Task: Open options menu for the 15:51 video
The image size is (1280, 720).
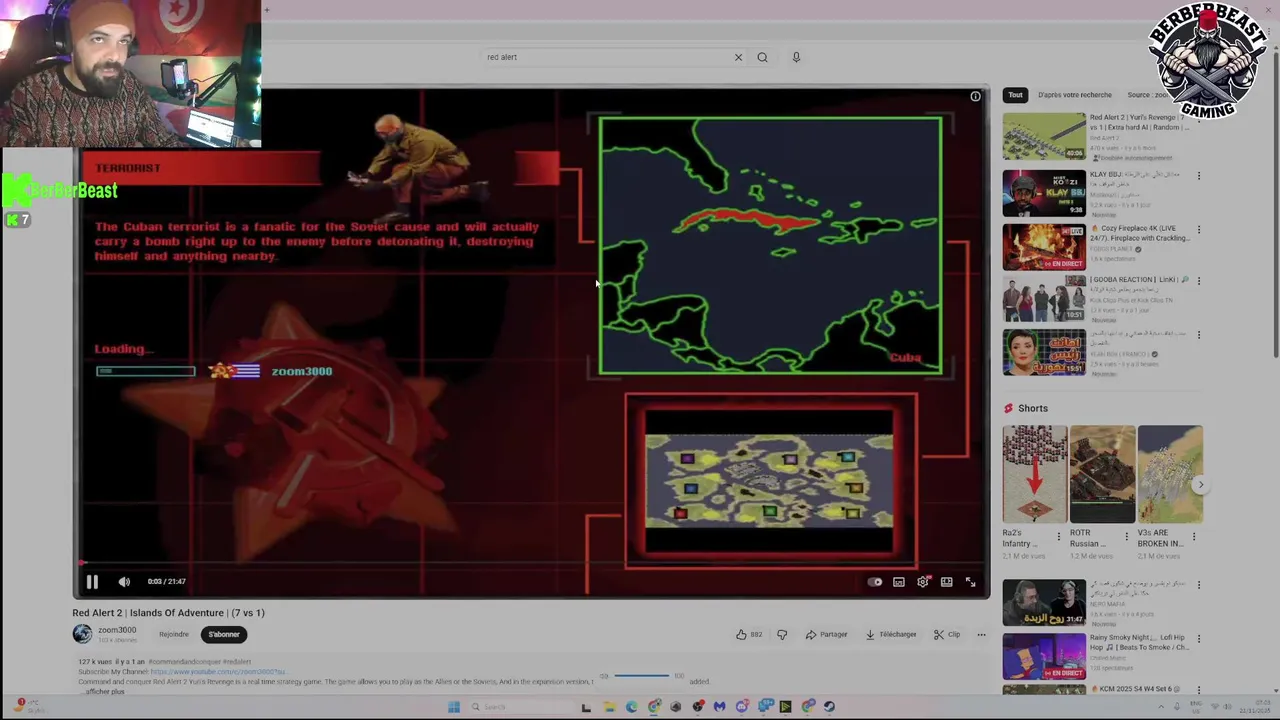Action: (1199, 335)
